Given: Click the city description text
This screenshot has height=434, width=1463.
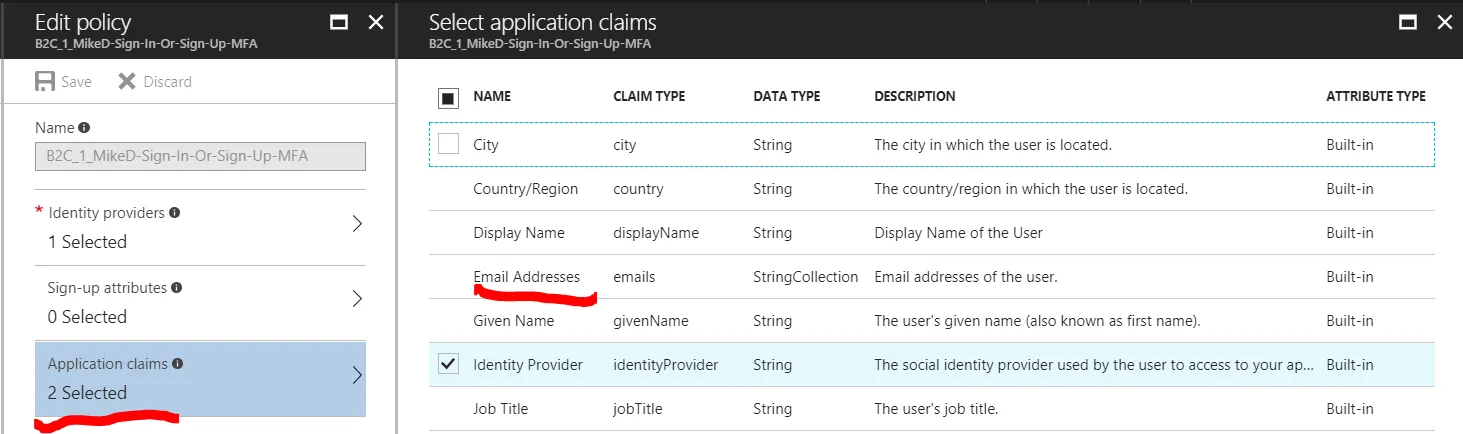Looking at the screenshot, I should click(993, 145).
